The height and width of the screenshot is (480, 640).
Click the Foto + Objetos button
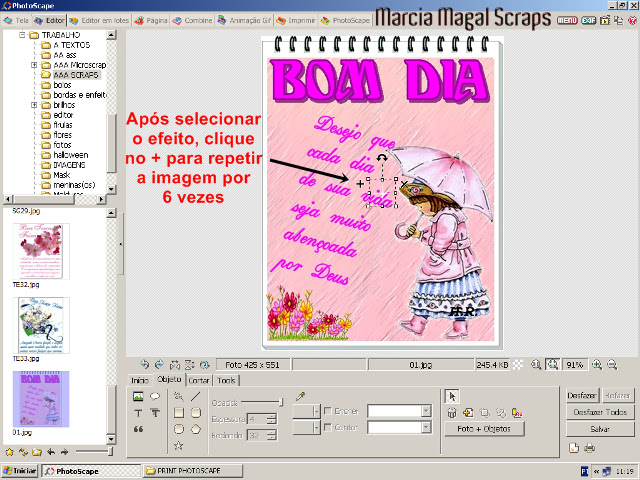(x=484, y=429)
